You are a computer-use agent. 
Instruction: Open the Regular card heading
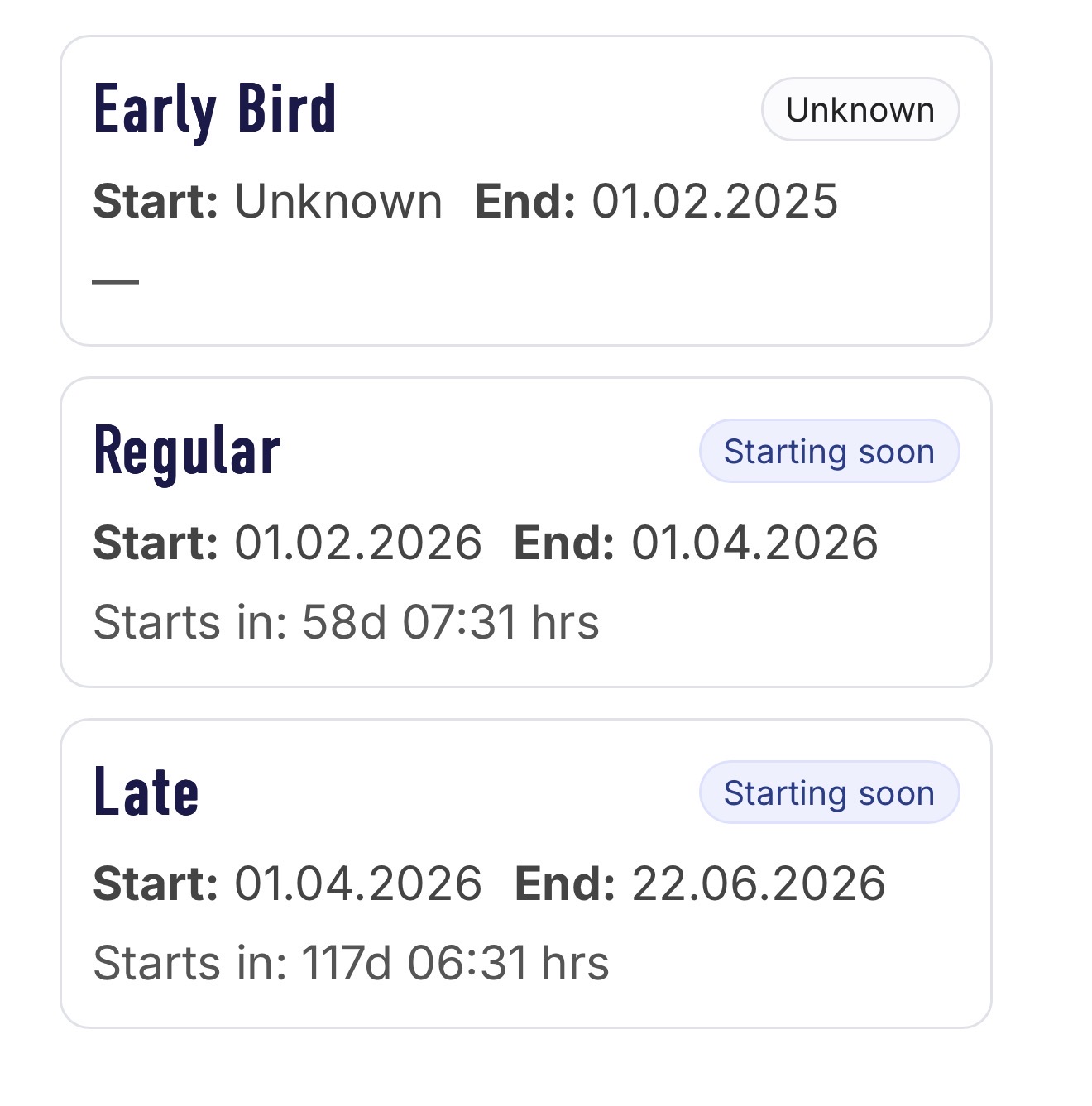point(187,452)
